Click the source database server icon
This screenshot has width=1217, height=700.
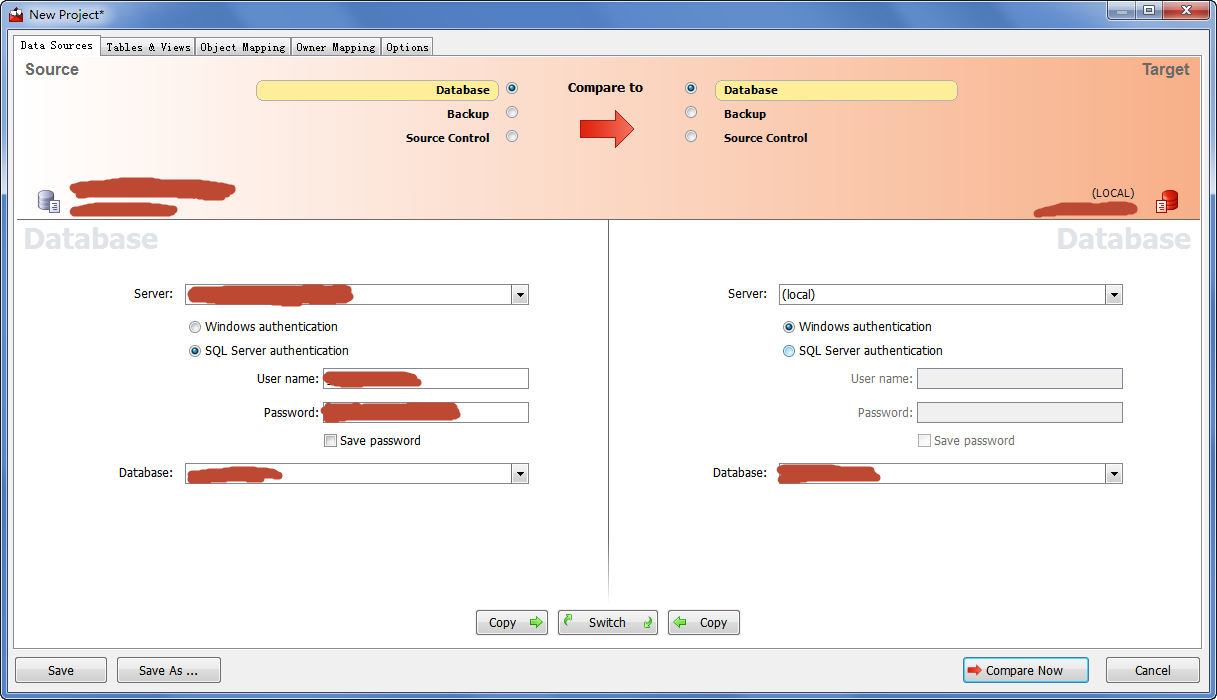49,201
